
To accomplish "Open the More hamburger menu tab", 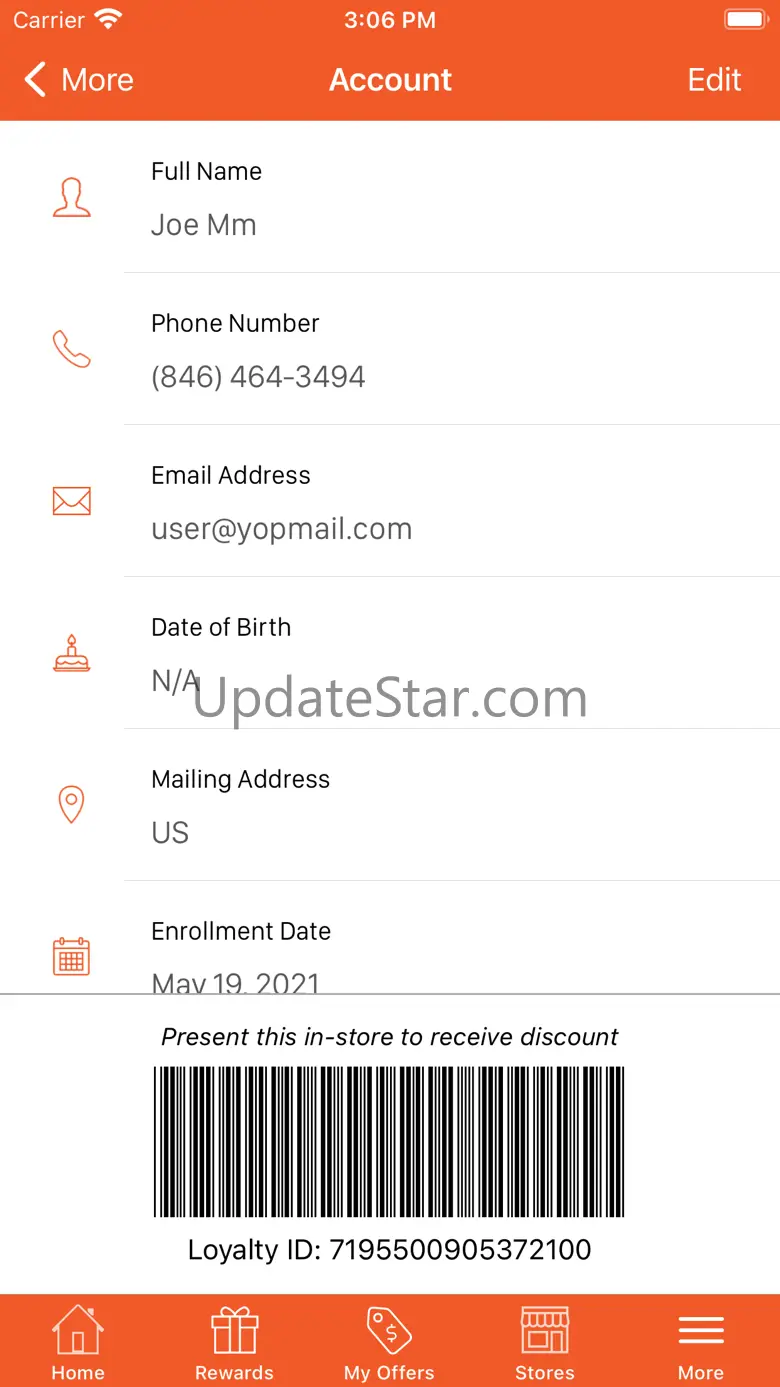I will (x=701, y=1343).
